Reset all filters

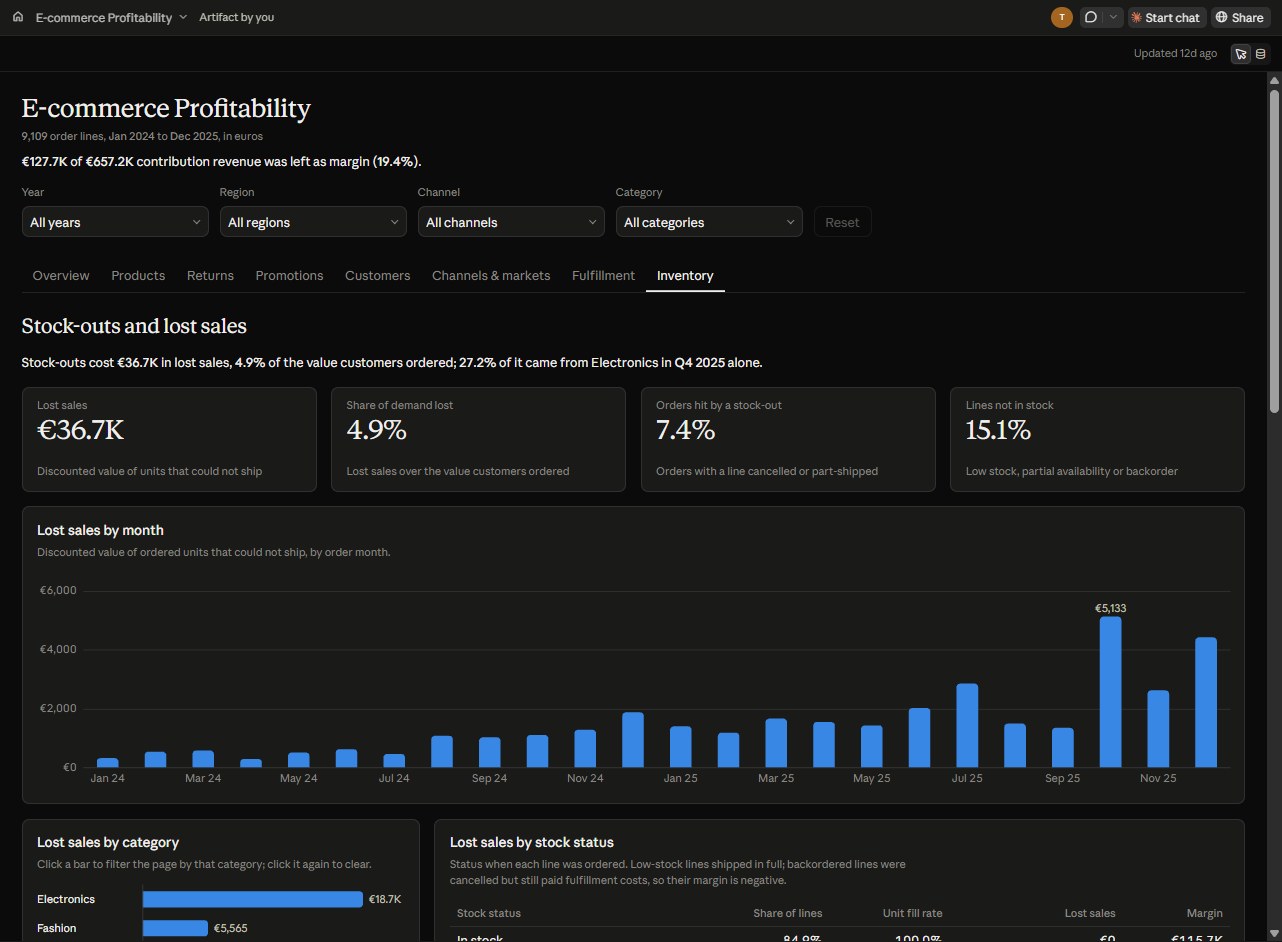[x=842, y=222]
